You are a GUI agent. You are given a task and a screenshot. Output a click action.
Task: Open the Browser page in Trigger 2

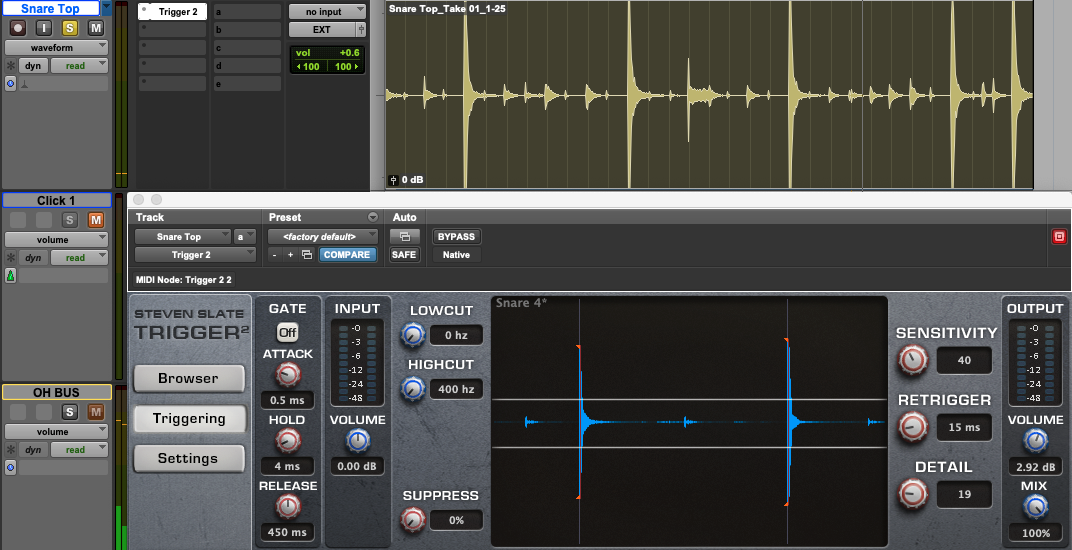pyautogui.click(x=189, y=378)
